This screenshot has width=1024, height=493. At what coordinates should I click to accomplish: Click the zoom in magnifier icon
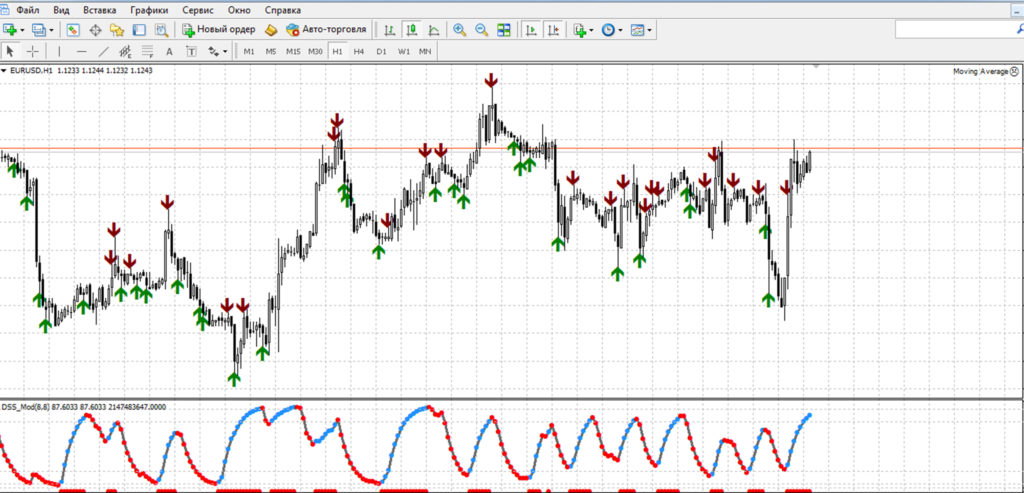(x=459, y=30)
